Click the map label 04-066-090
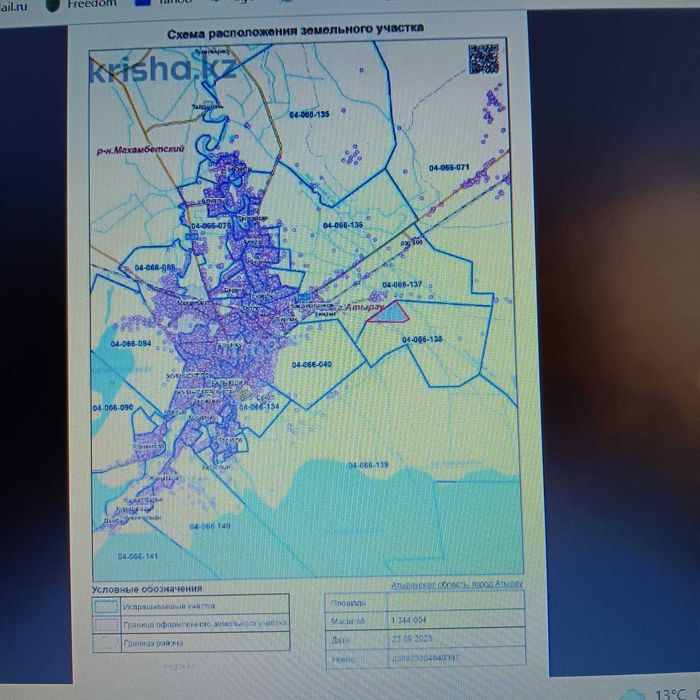Image resolution: width=700 pixels, height=700 pixels. pyautogui.click(x=113, y=408)
